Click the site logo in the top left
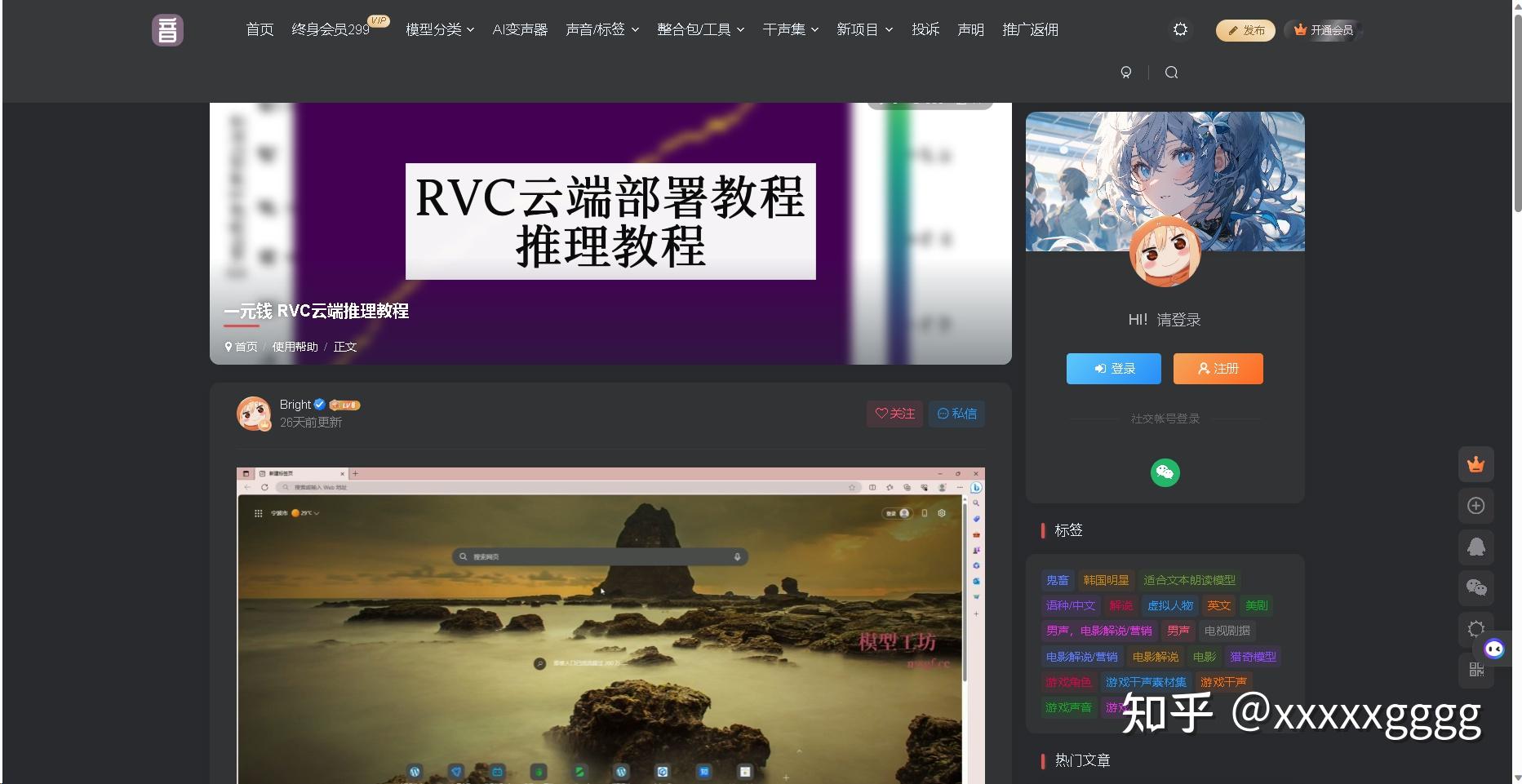 pos(166,29)
